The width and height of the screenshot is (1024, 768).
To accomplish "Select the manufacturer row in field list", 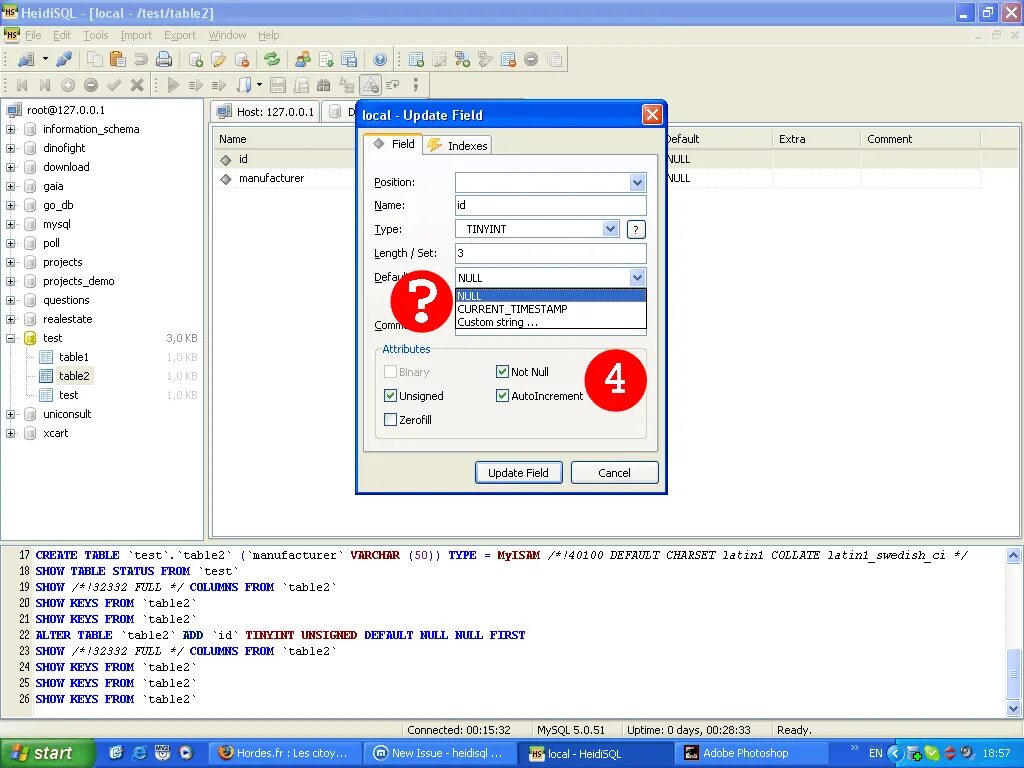I will (x=271, y=178).
